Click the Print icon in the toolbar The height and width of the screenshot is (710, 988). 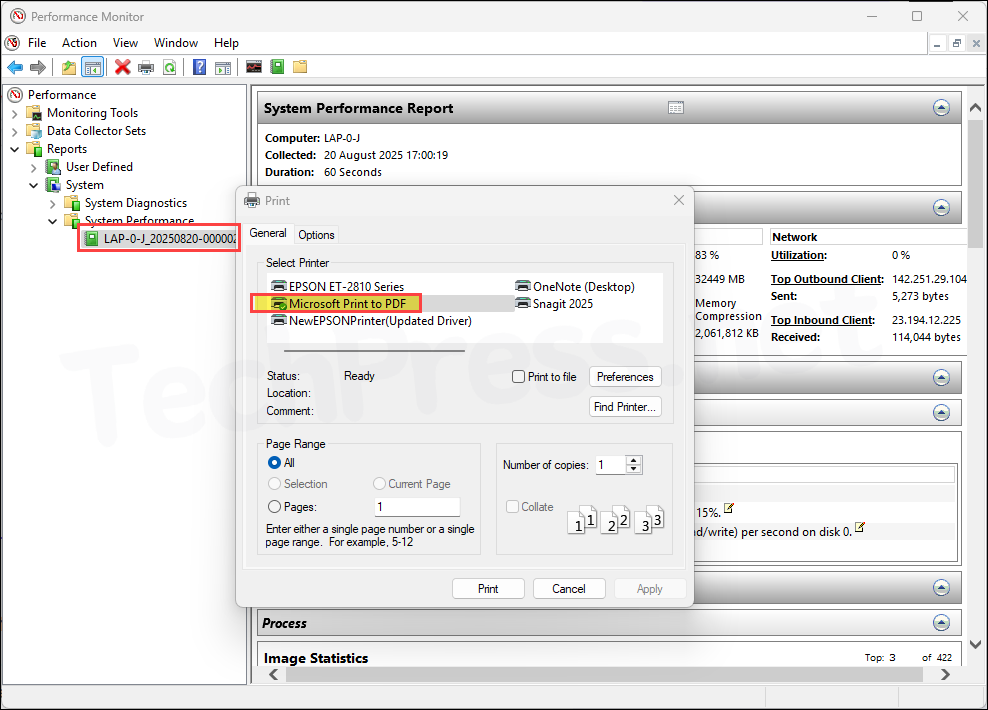coord(146,67)
